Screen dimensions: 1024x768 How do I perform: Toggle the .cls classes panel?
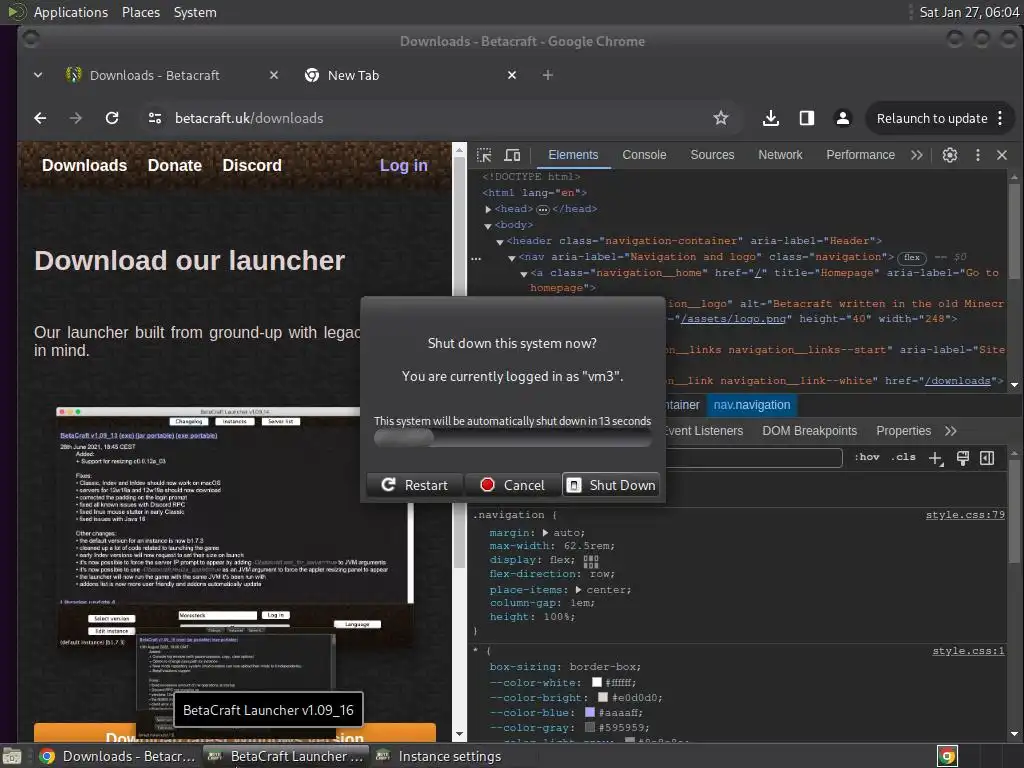coord(903,457)
